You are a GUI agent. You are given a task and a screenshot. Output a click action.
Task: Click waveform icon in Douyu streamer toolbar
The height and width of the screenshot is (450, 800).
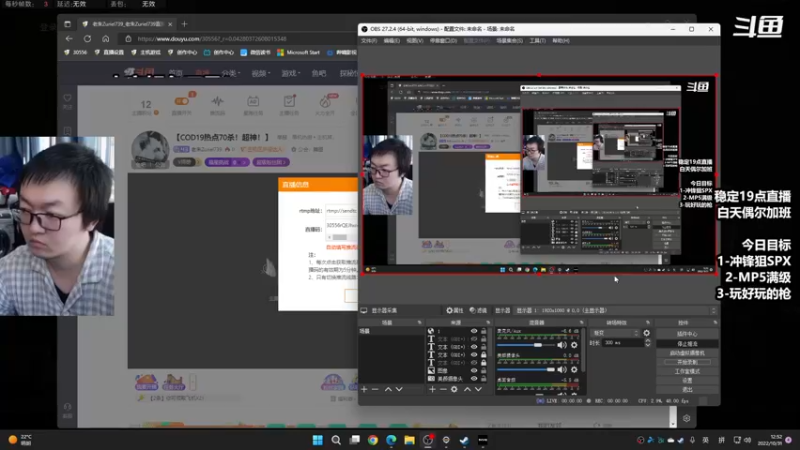coord(217,101)
